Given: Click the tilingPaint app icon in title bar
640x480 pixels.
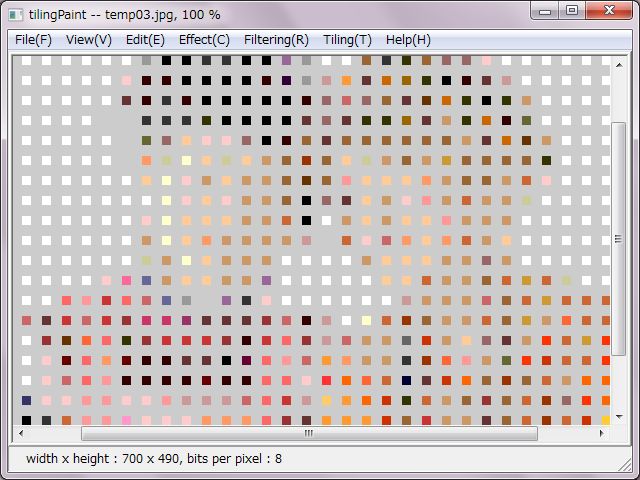Looking at the screenshot, I should click(x=16, y=15).
